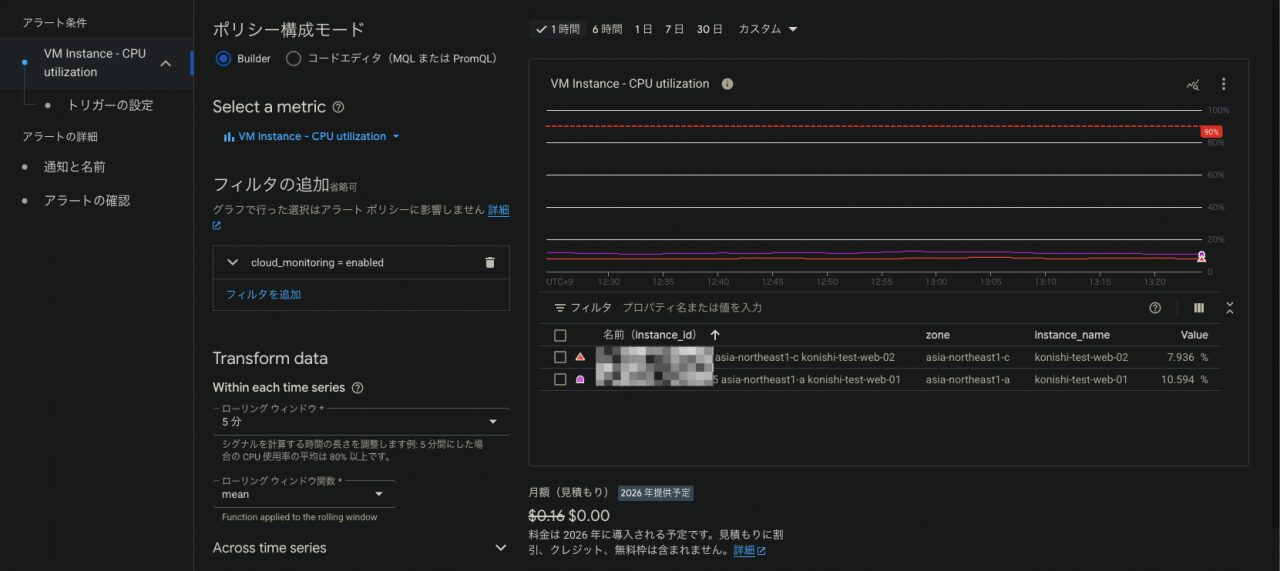Screen dimensions: 1280x571
Task: Delete the cloud_monitoring filter with trash icon
Action: [489, 262]
